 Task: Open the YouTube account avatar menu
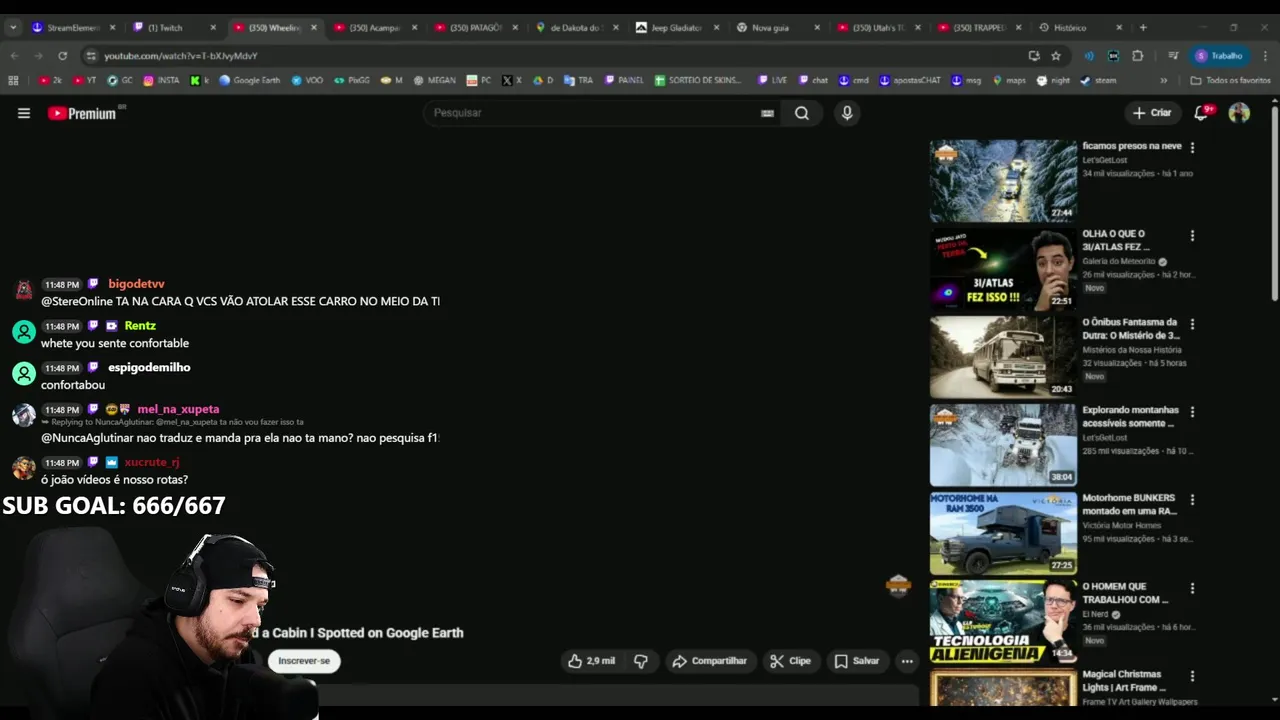(x=1239, y=113)
